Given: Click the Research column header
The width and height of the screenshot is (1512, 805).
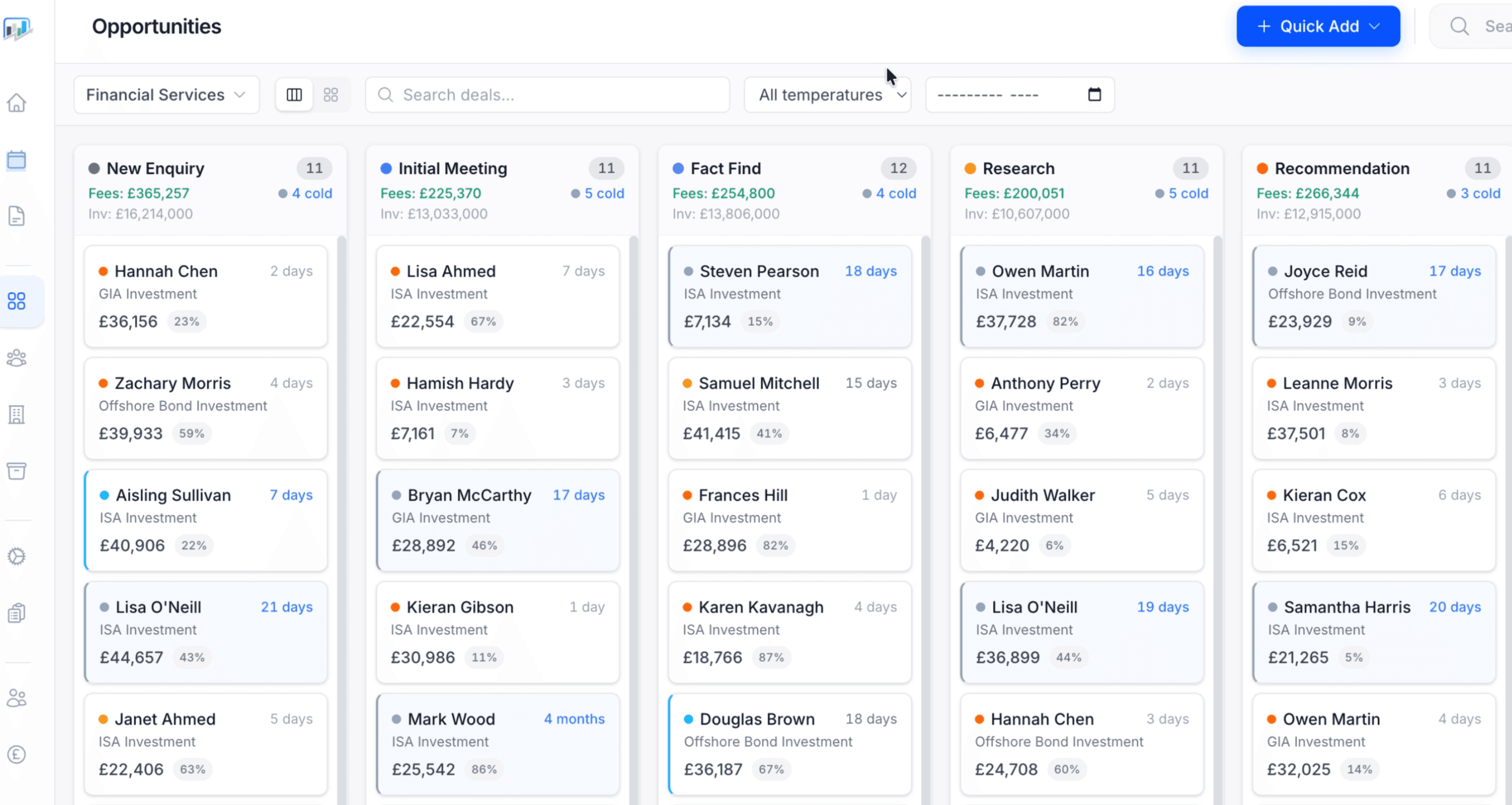Looking at the screenshot, I should tap(1018, 168).
